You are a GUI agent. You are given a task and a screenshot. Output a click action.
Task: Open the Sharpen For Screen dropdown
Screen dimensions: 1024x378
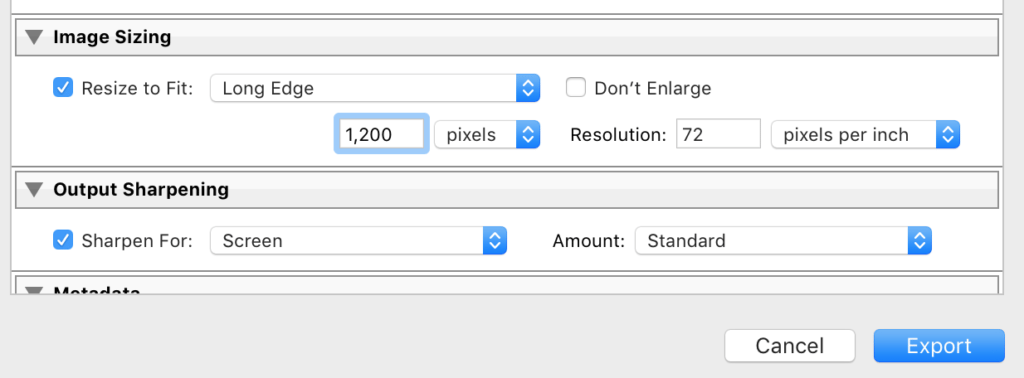[x=359, y=241]
